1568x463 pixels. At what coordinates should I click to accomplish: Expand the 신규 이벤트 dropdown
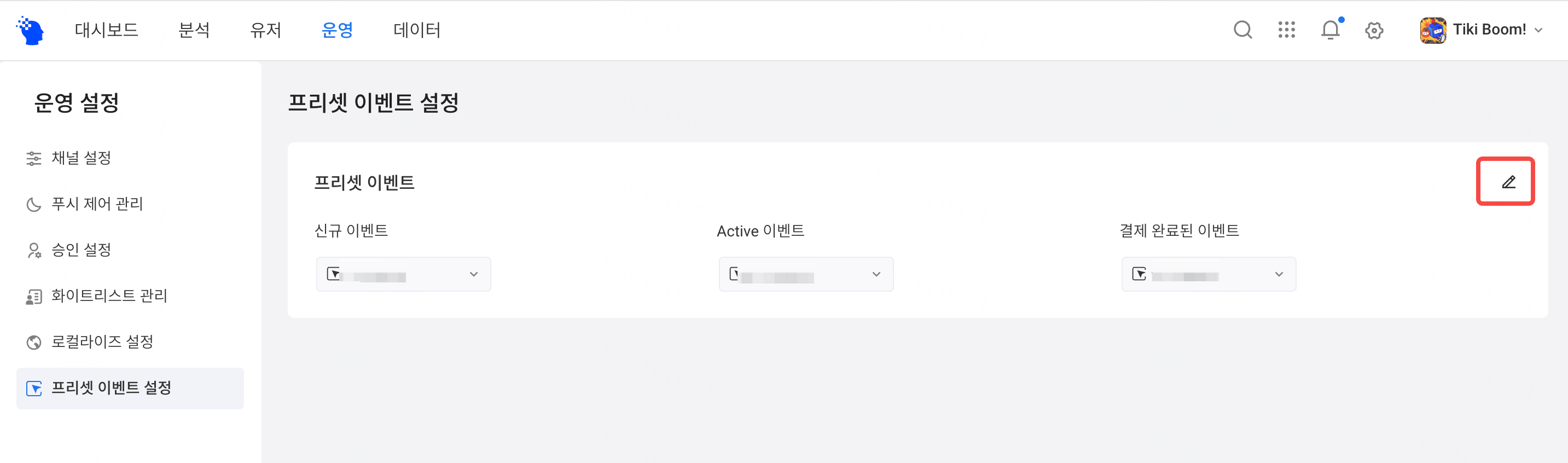(x=403, y=274)
